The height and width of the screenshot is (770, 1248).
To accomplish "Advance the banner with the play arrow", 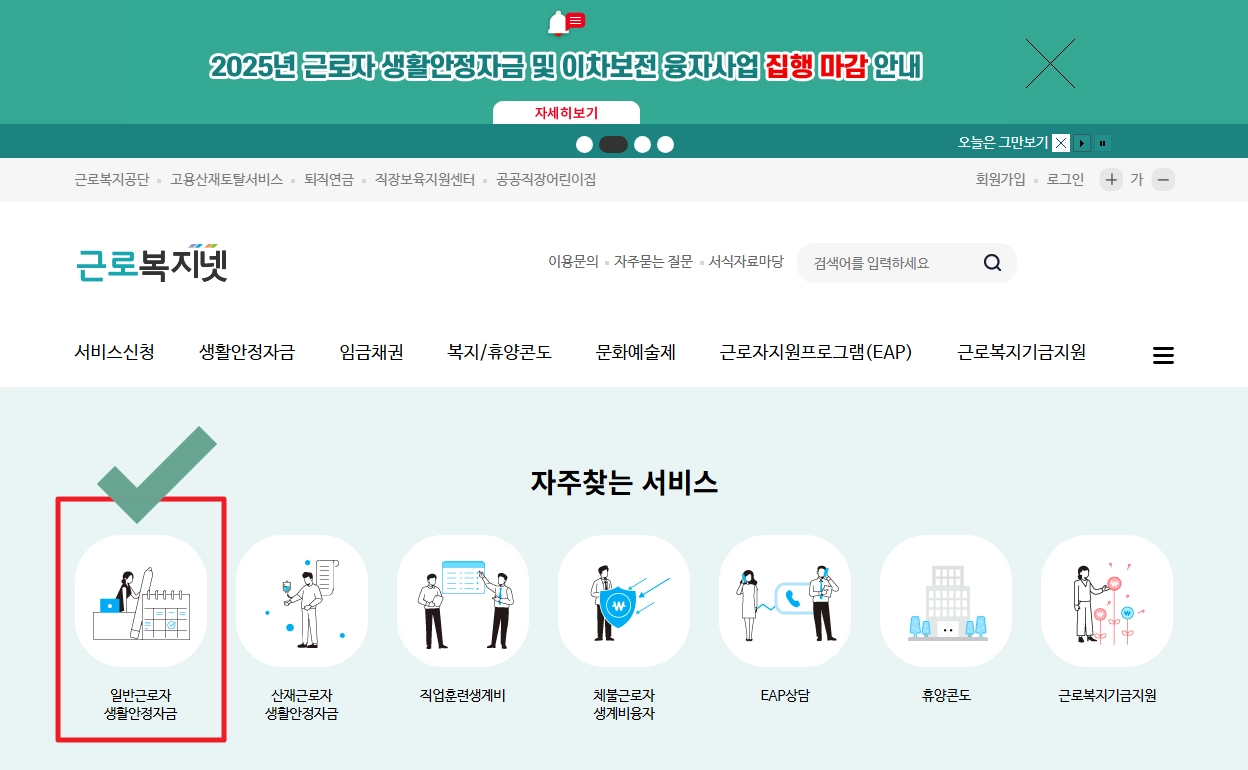I will coord(1082,143).
